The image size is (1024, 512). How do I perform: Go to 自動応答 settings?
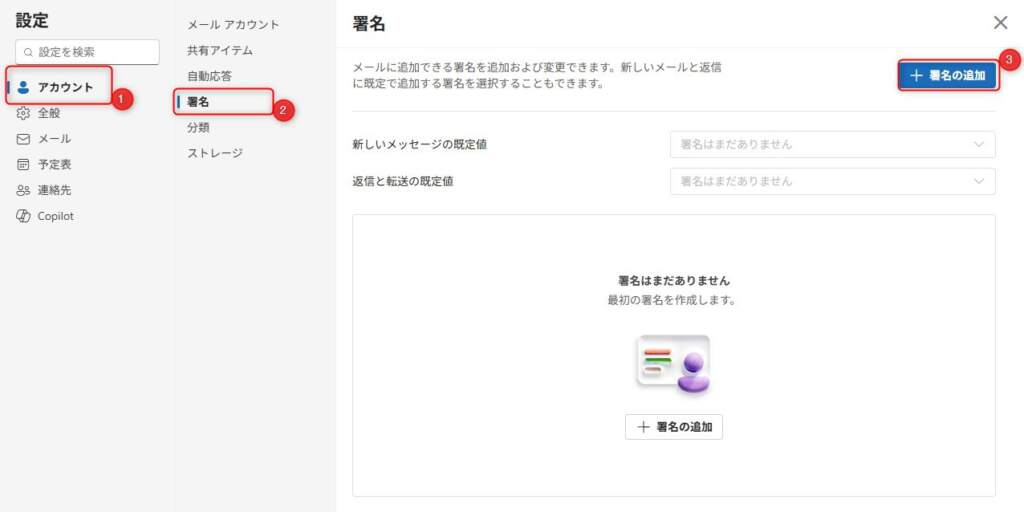click(209, 76)
